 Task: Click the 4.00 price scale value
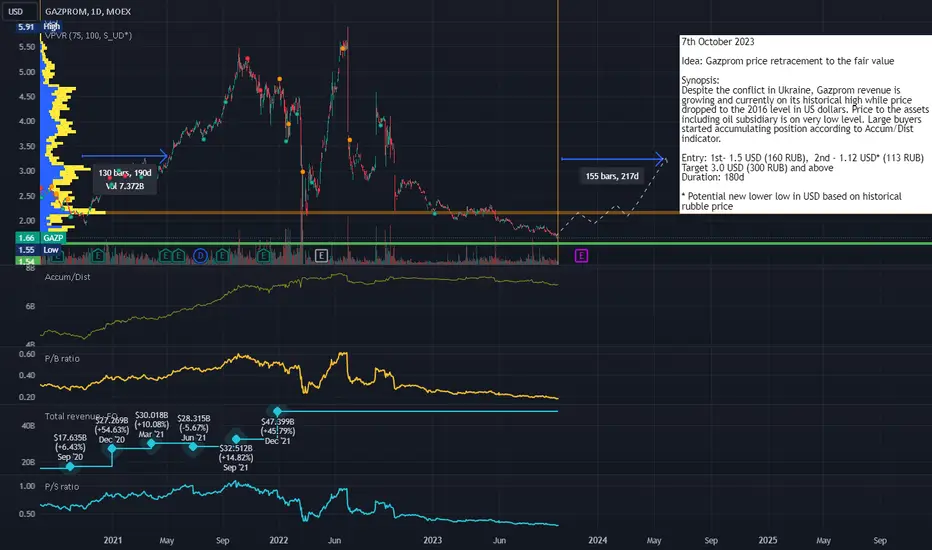click(x=27, y=121)
